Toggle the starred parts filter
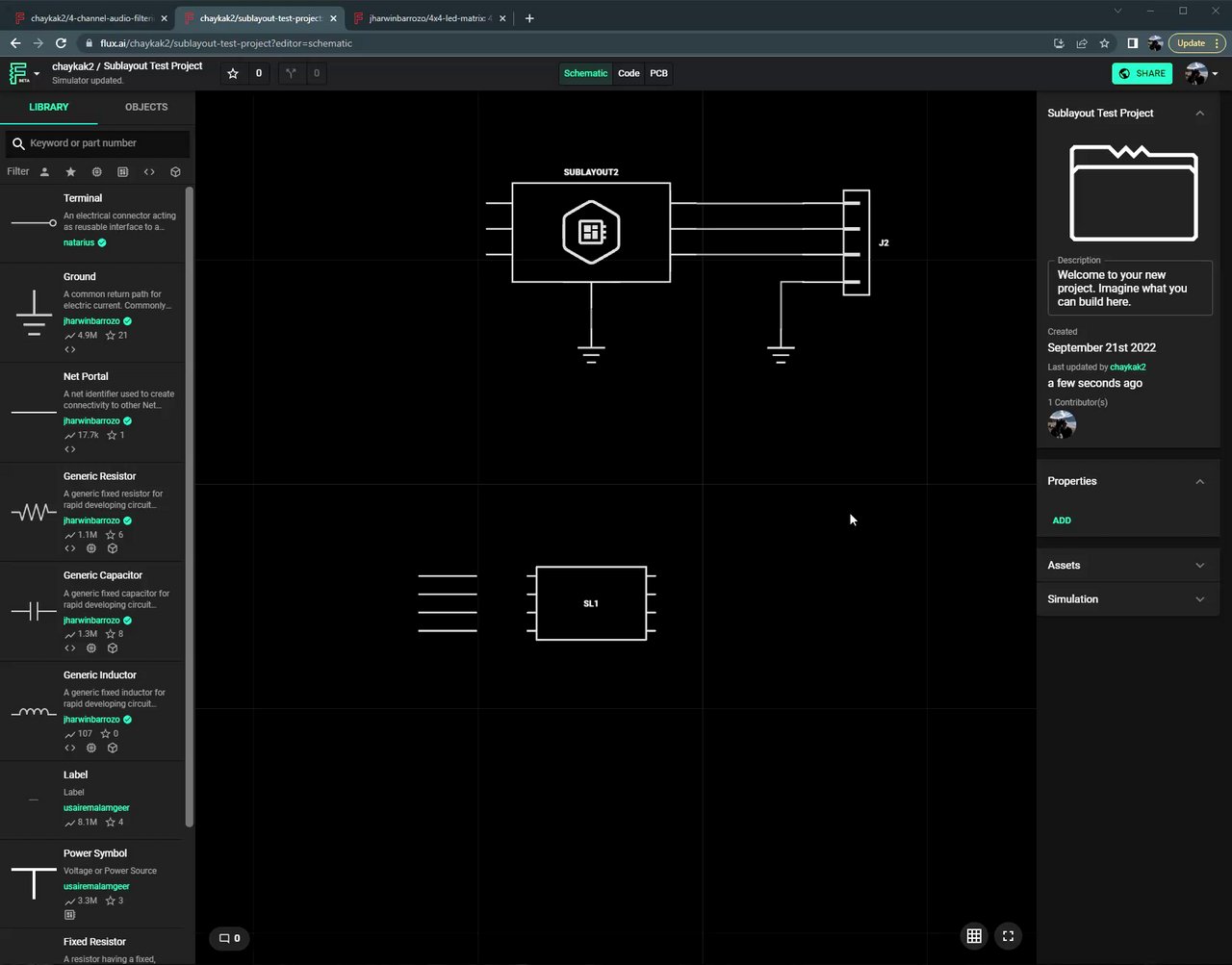The image size is (1232, 965). pyautogui.click(x=70, y=172)
